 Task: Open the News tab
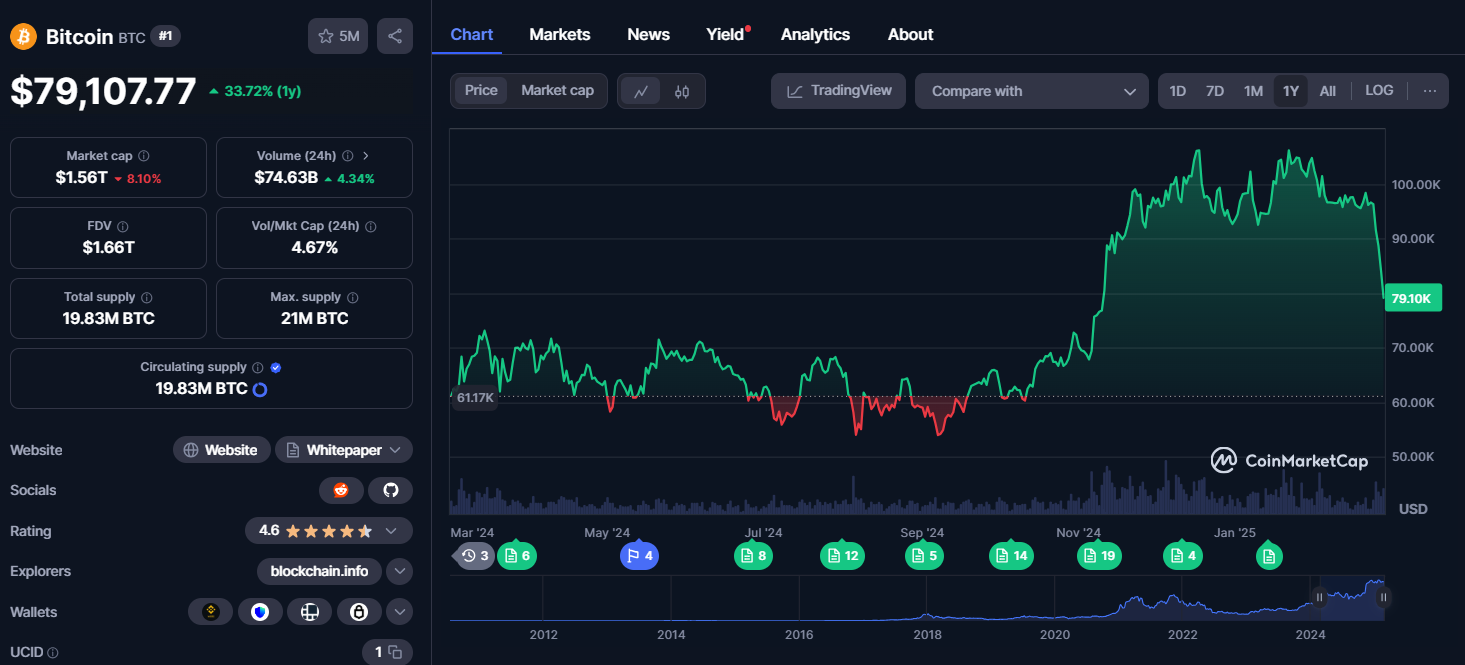[649, 35]
